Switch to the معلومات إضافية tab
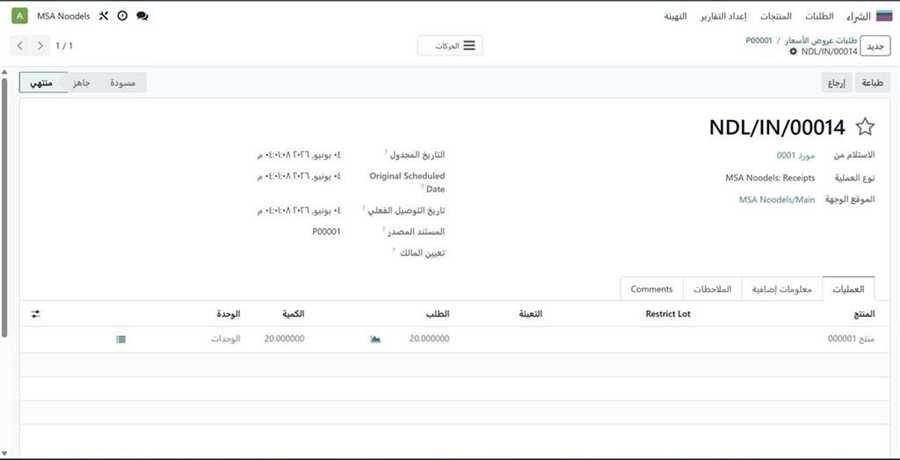 tap(782, 289)
